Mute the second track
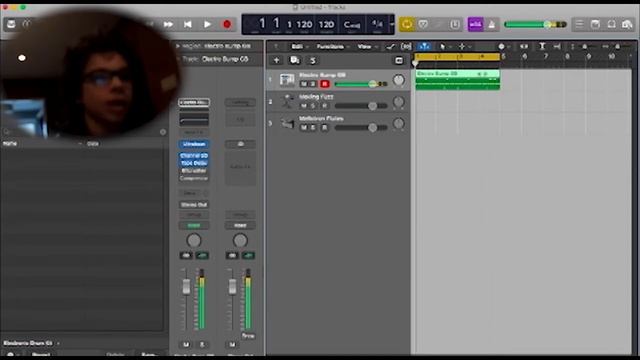 click(304, 106)
